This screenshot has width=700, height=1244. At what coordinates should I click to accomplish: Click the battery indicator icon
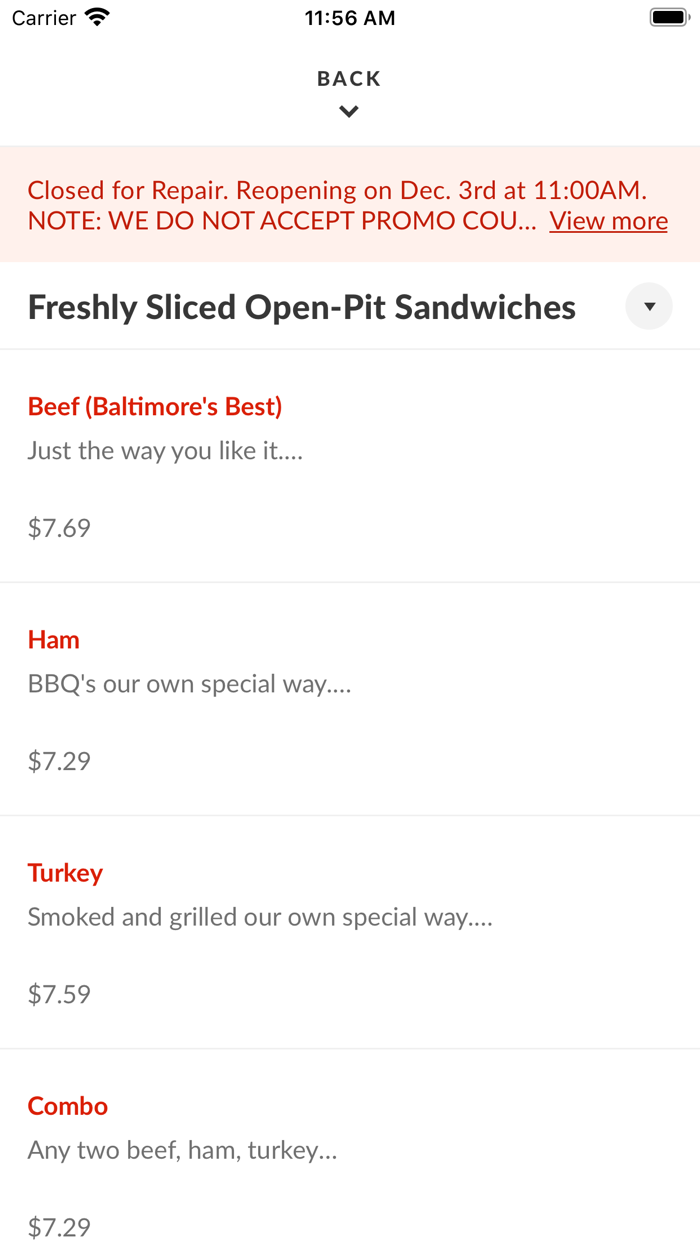click(666, 16)
